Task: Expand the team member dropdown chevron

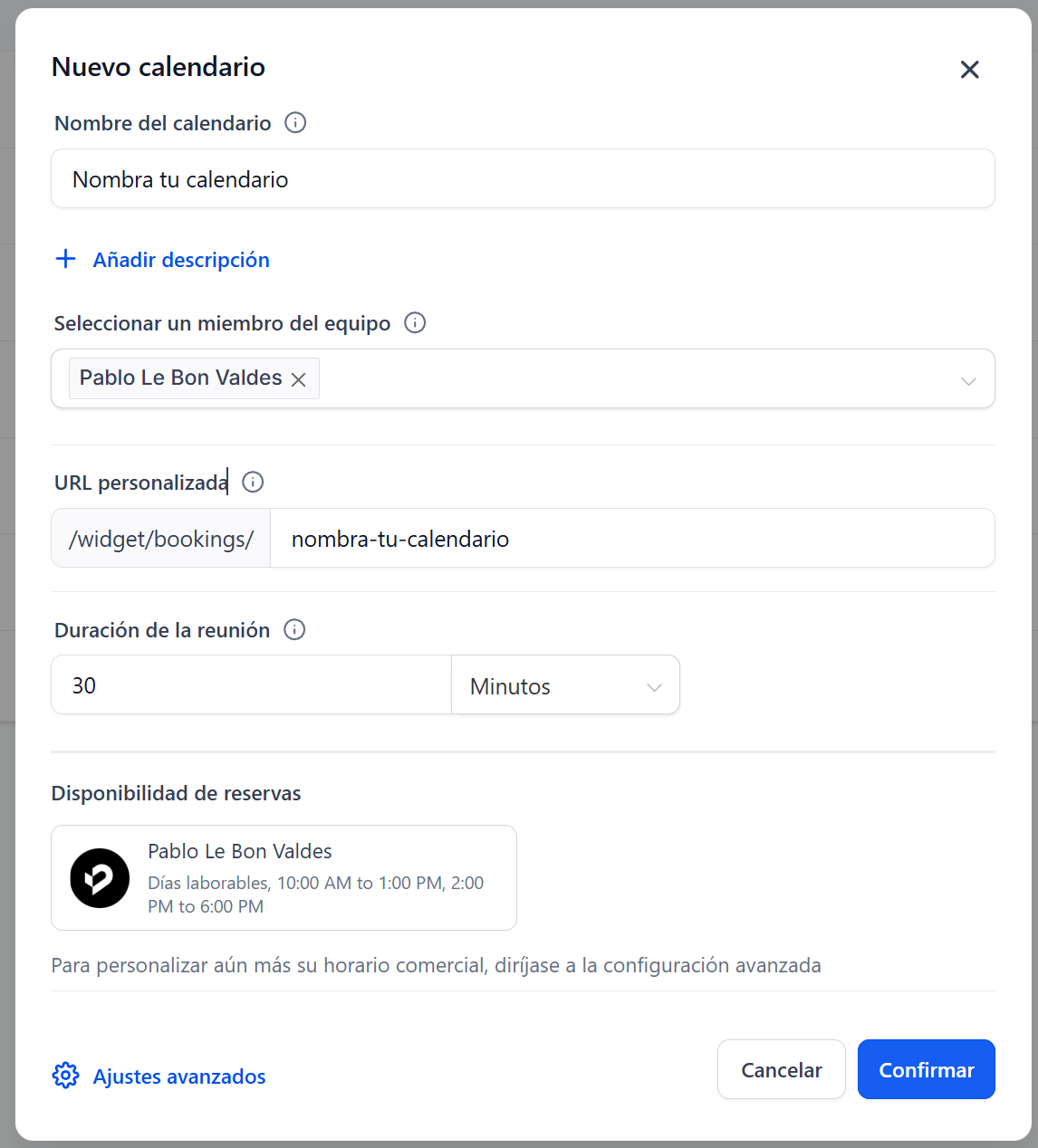Action: tap(968, 380)
